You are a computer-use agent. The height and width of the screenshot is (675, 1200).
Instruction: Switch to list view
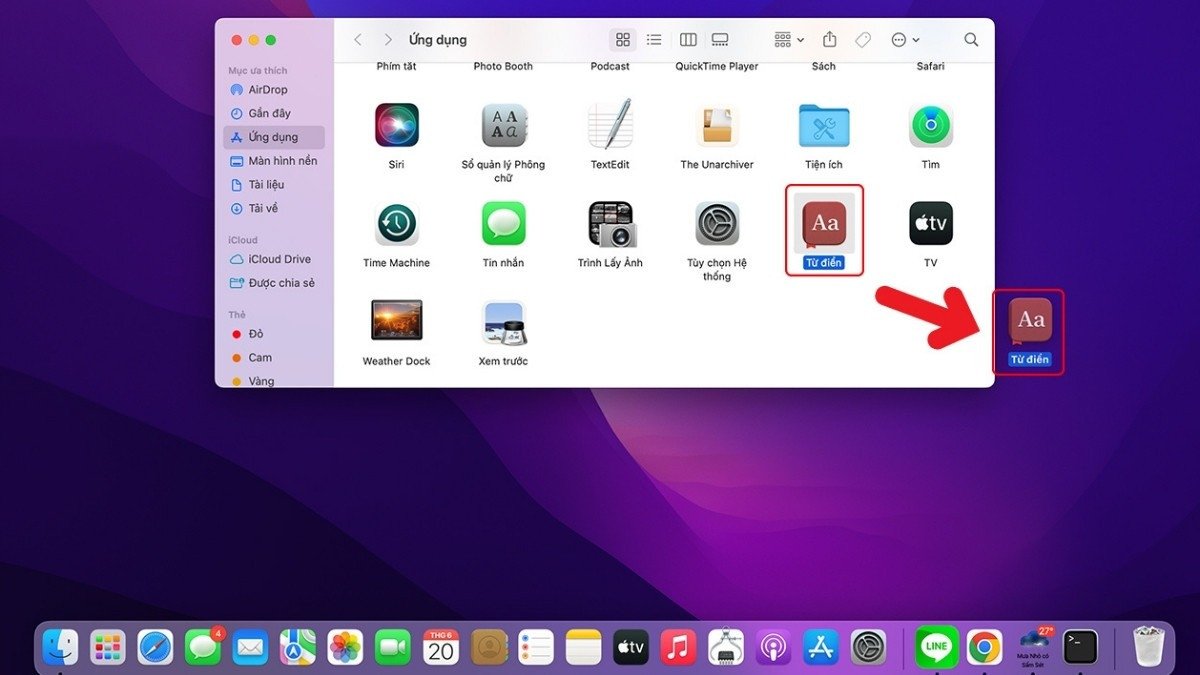point(654,39)
